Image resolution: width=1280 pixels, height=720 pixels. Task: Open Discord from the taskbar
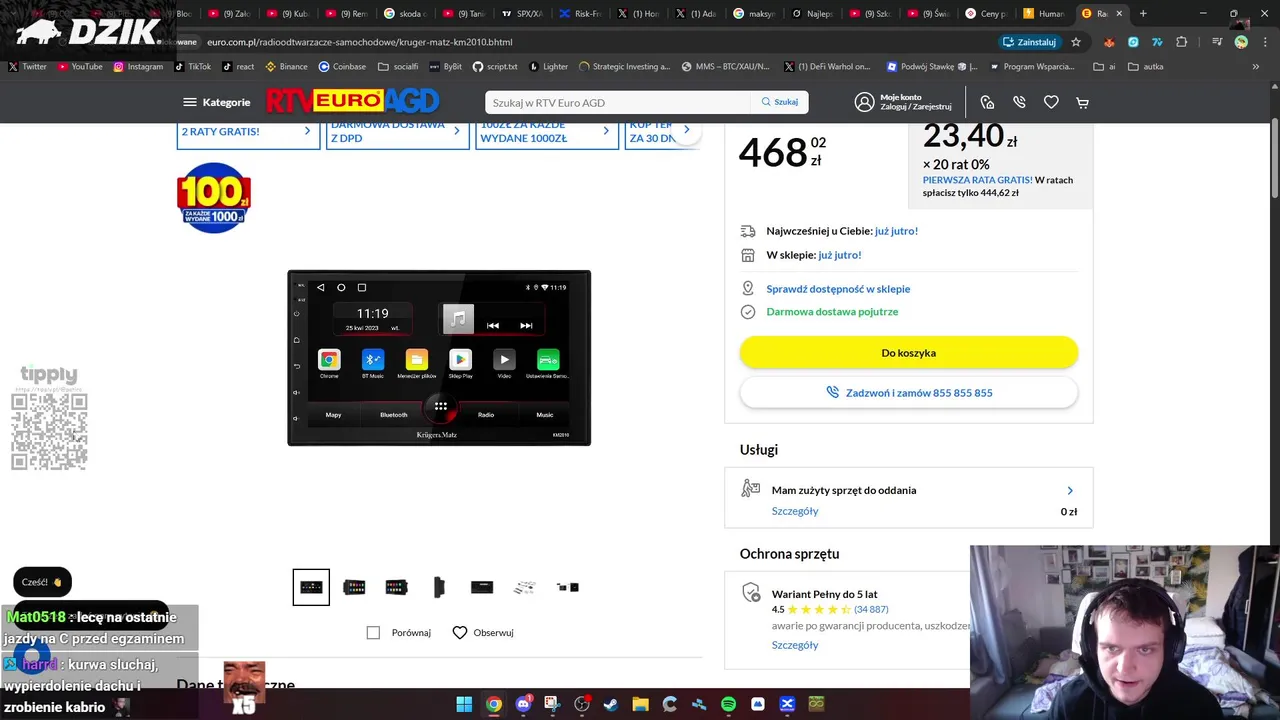click(523, 704)
